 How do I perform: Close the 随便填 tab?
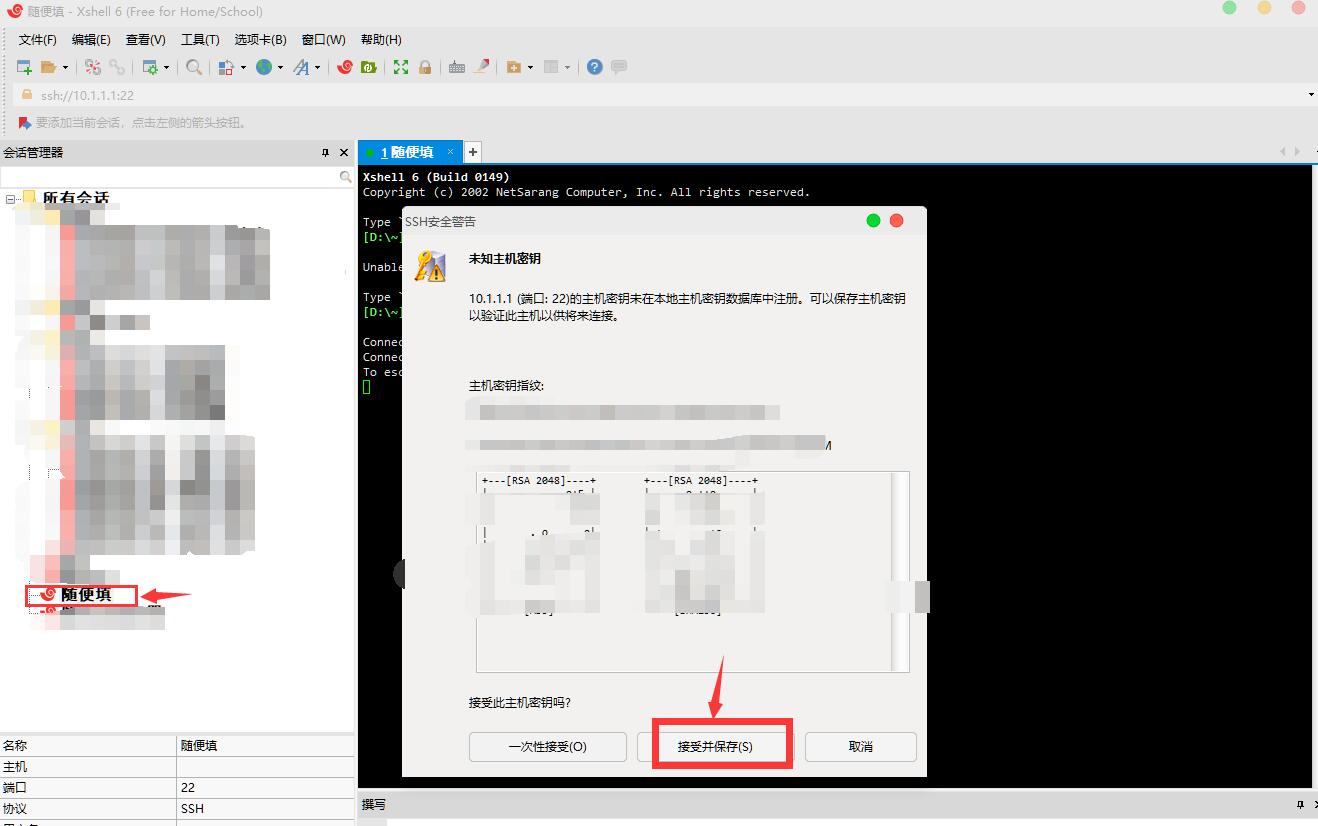(x=451, y=152)
